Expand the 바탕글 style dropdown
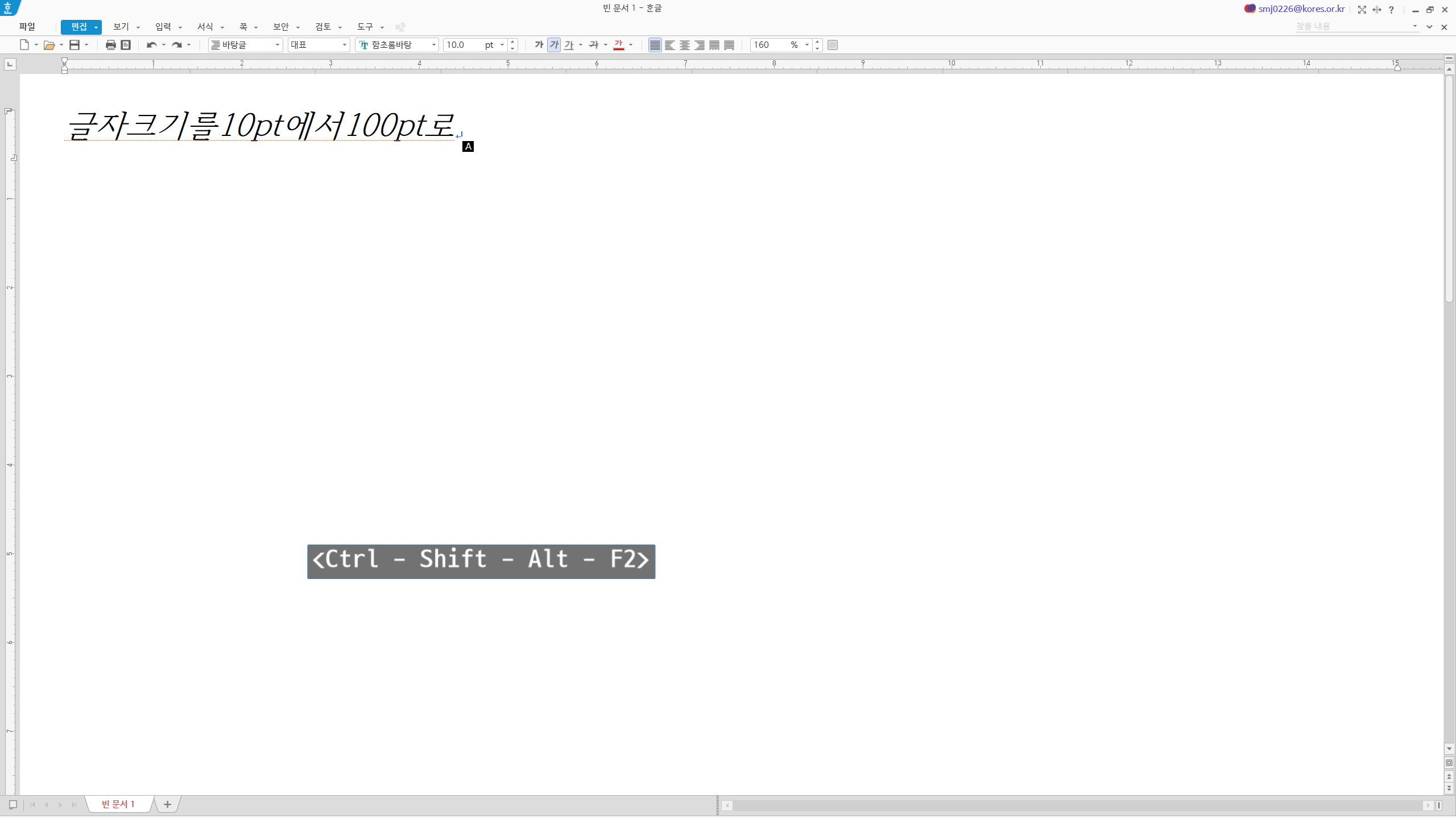Screen dimensions: 1456x819 (x=277, y=45)
